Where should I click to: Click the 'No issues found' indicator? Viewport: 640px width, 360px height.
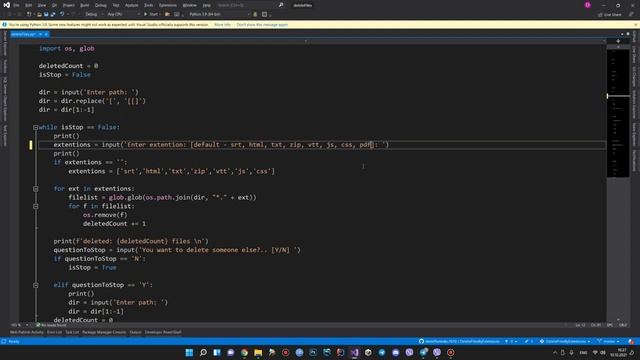(x=51, y=325)
